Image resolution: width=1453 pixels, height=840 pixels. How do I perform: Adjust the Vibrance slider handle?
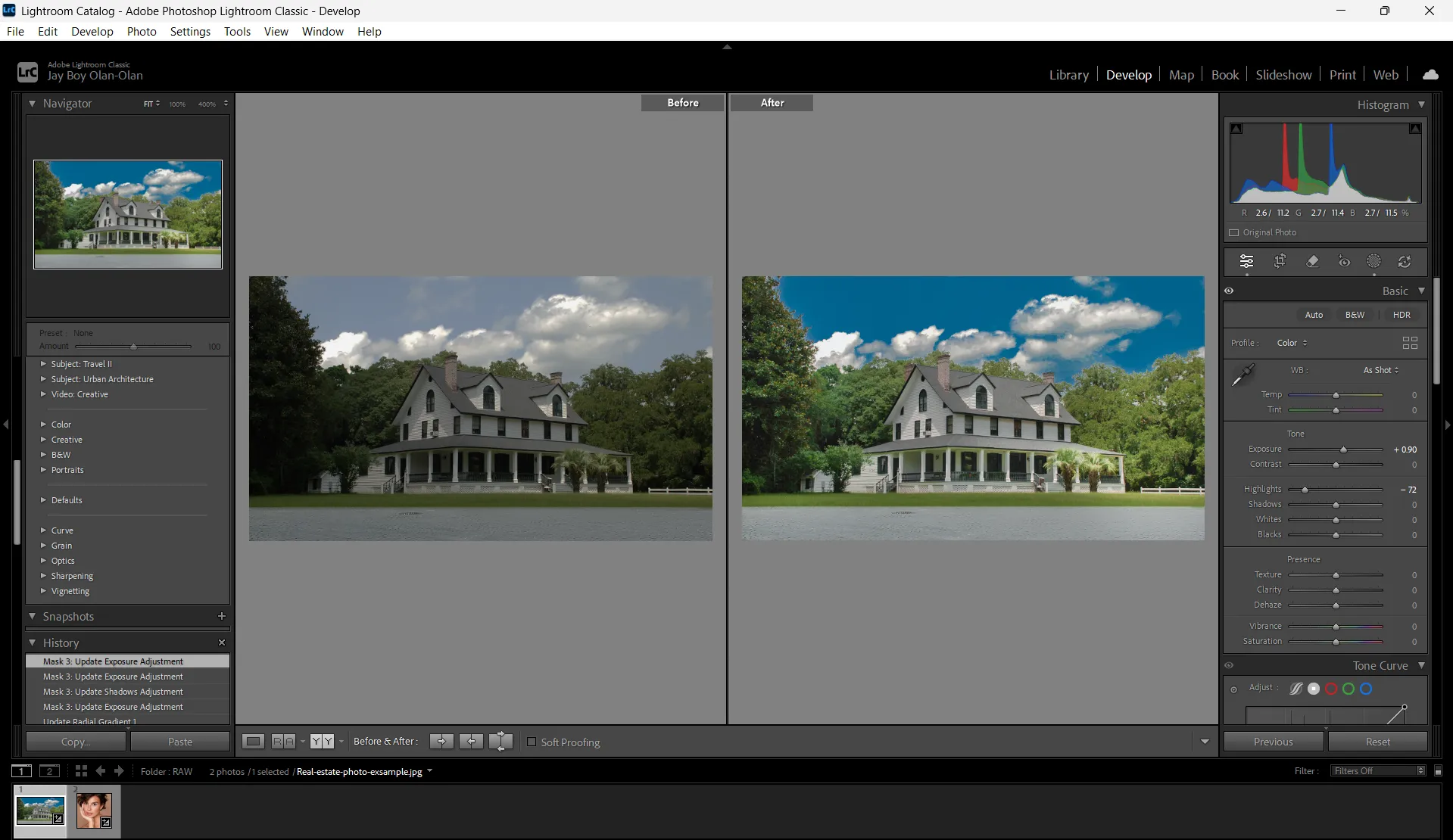pyautogui.click(x=1336, y=627)
